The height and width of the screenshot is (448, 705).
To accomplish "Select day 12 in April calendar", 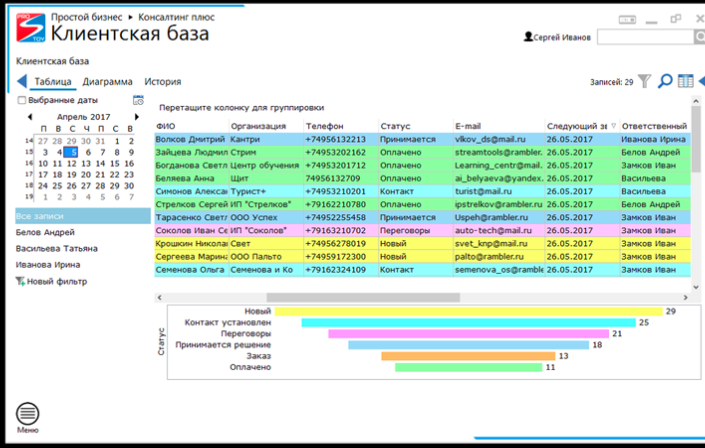I will 71,163.
